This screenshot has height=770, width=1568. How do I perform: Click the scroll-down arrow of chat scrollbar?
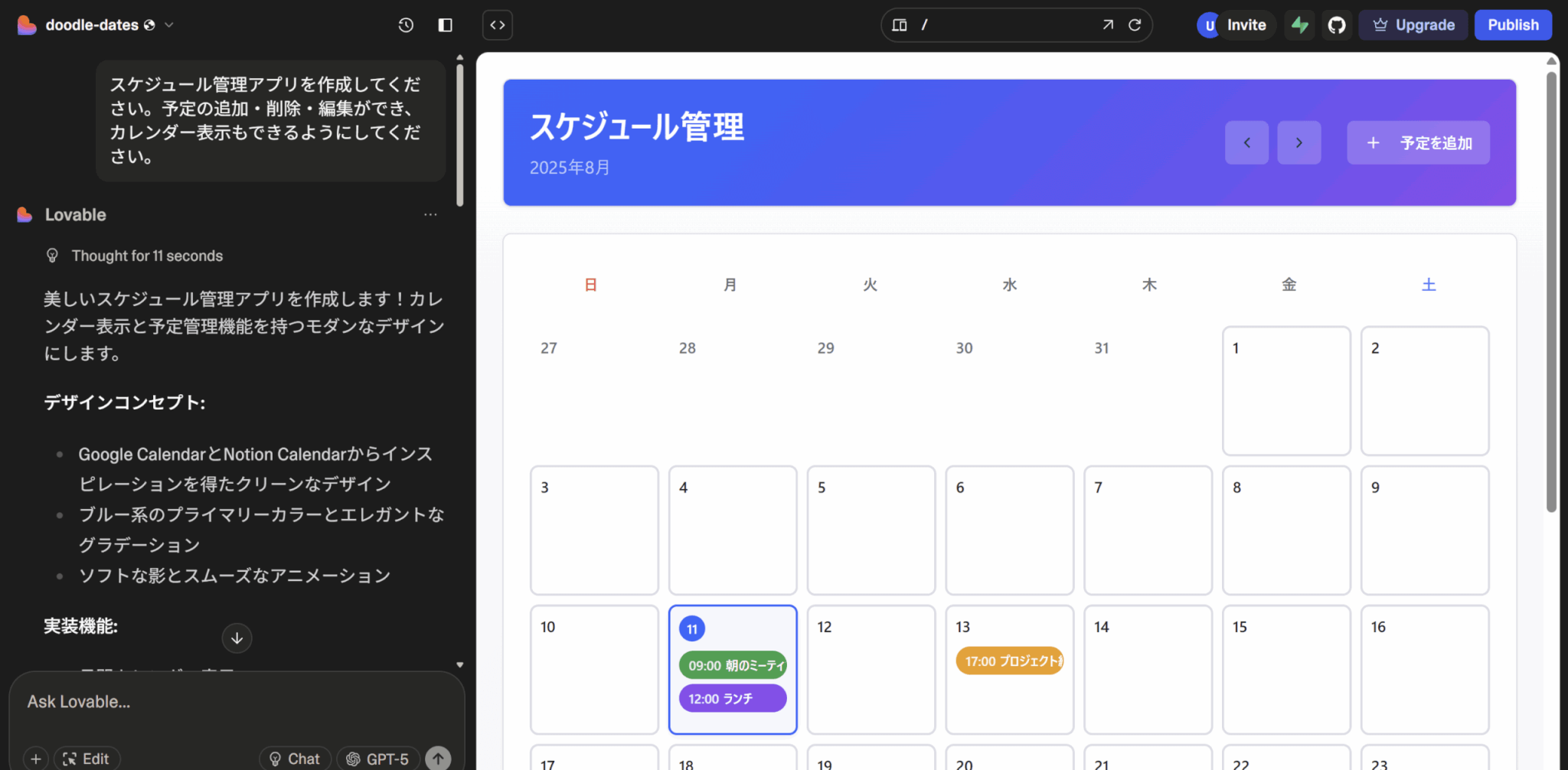pos(459,665)
